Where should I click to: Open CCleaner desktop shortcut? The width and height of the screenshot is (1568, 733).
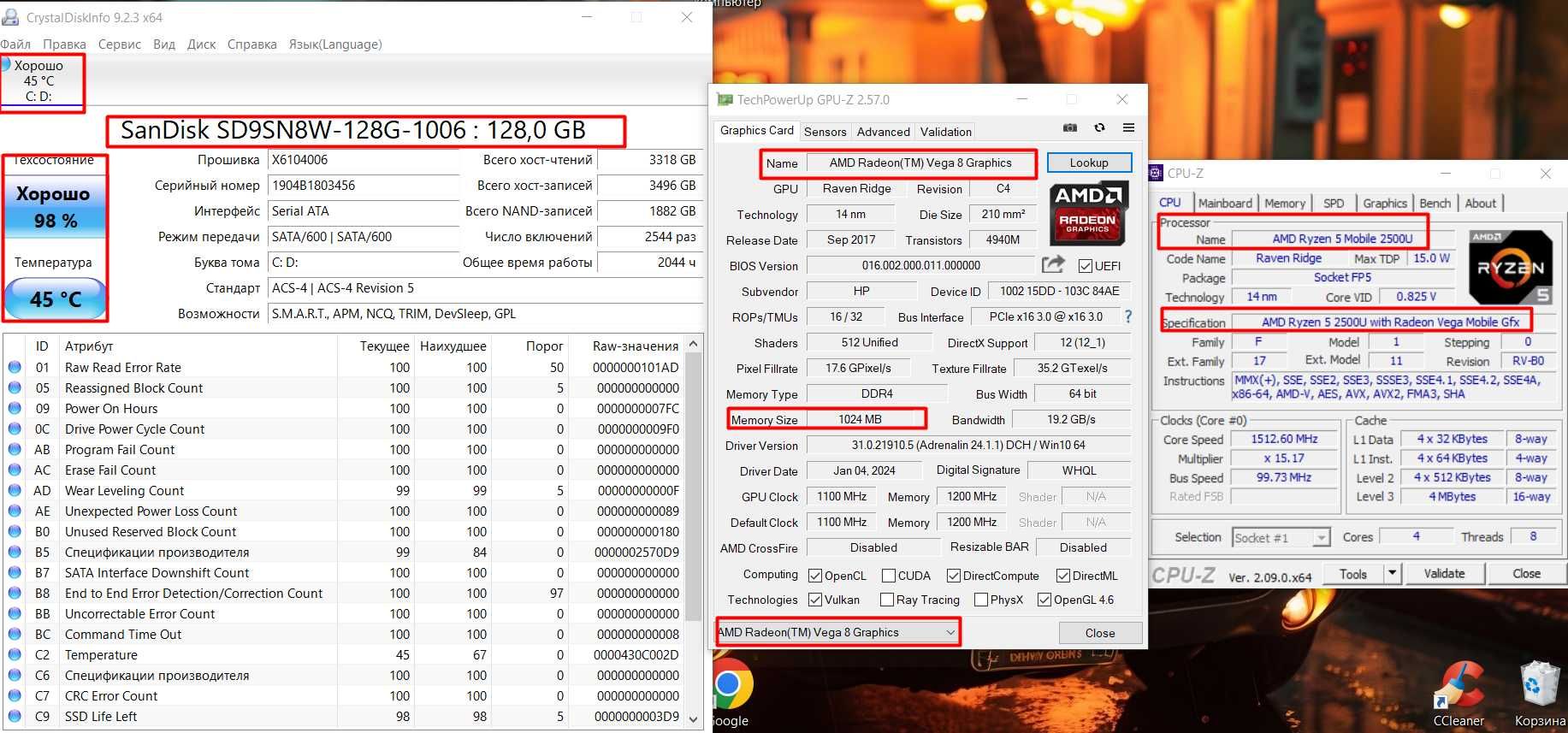pos(1459,695)
